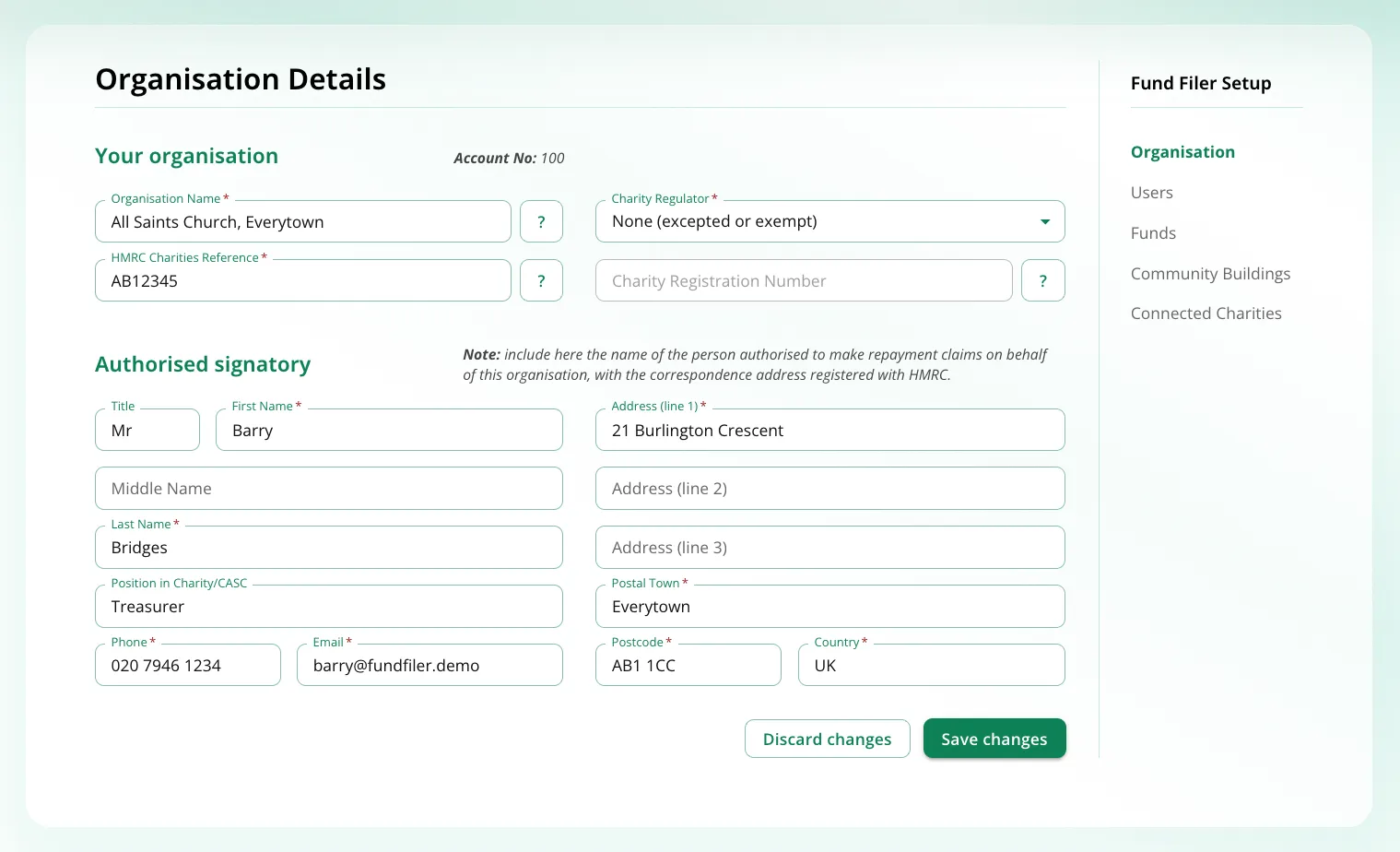The height and width of the screenshot is (852, 1400).
Task: Go to Connected Charities section
Action: (x=1206, y=314)
